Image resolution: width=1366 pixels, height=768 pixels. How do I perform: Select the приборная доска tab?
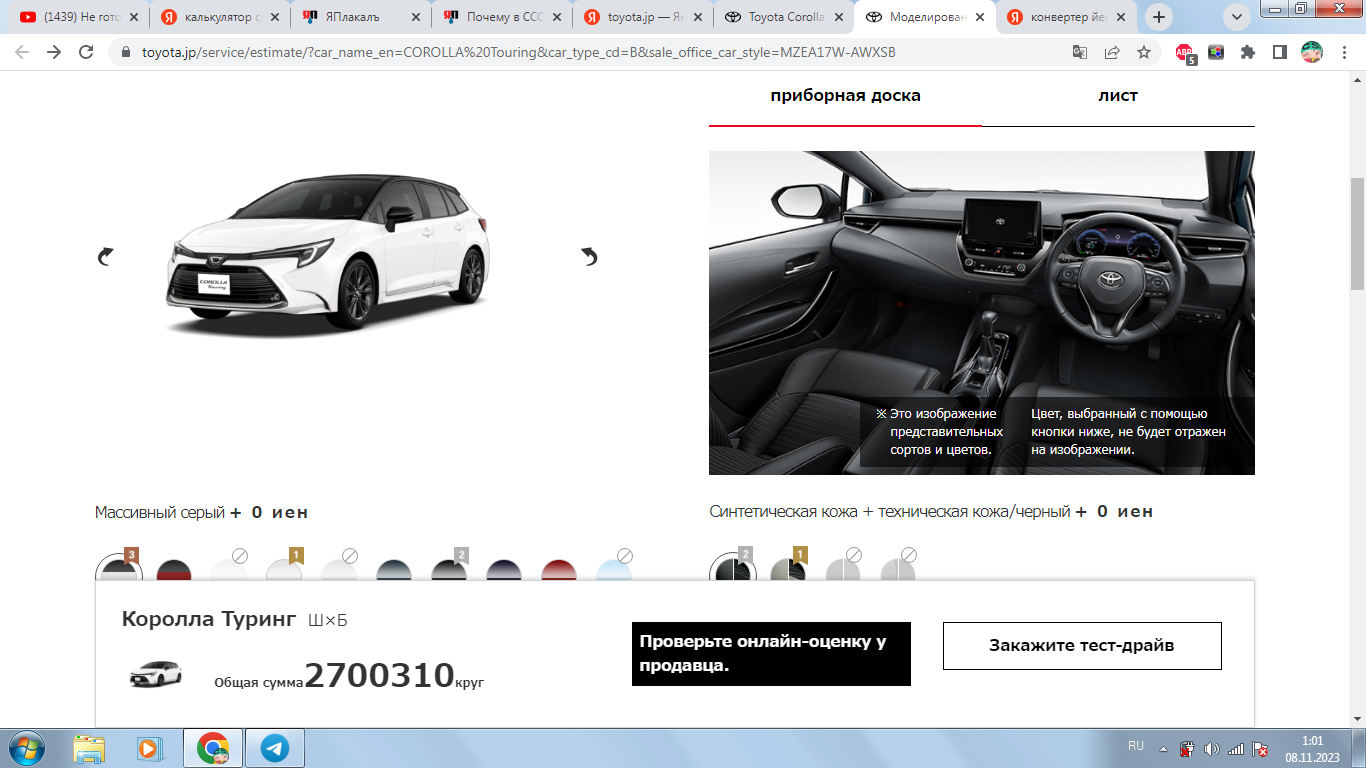845,96
